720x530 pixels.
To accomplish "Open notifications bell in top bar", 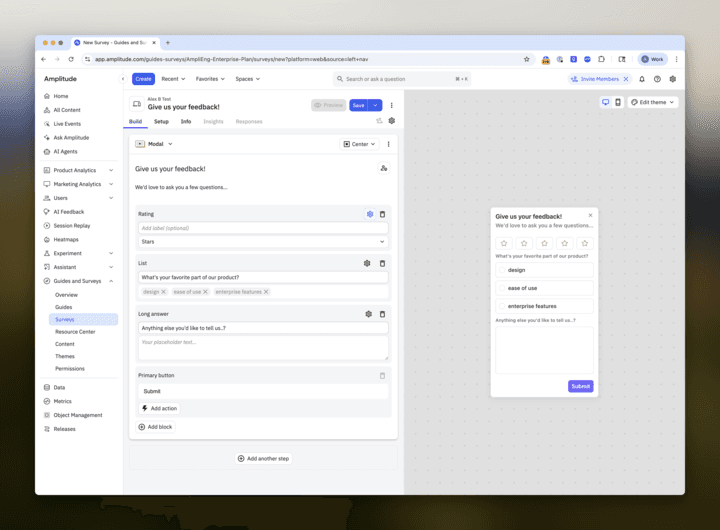I will (642, 79).
